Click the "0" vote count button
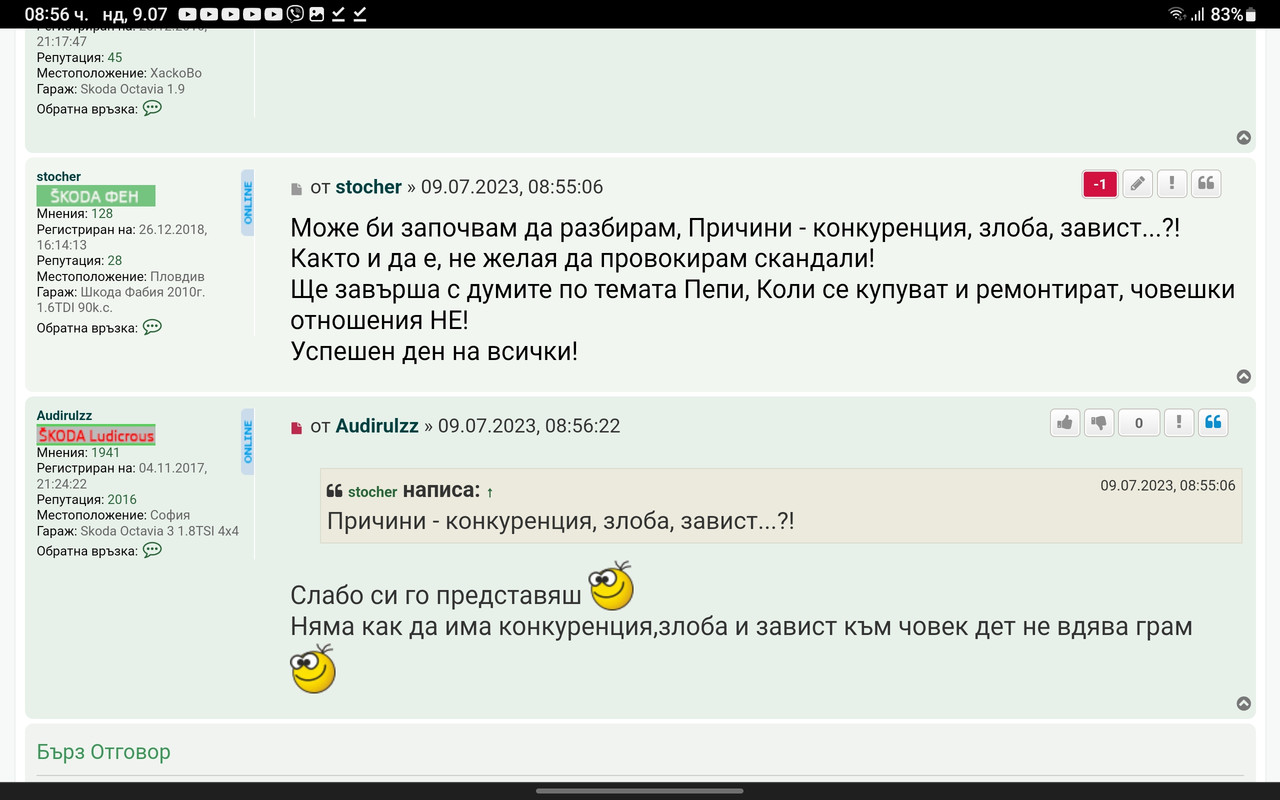Image resolution: width=1280 pixels, height=800 pixels. coord(1138,422)
